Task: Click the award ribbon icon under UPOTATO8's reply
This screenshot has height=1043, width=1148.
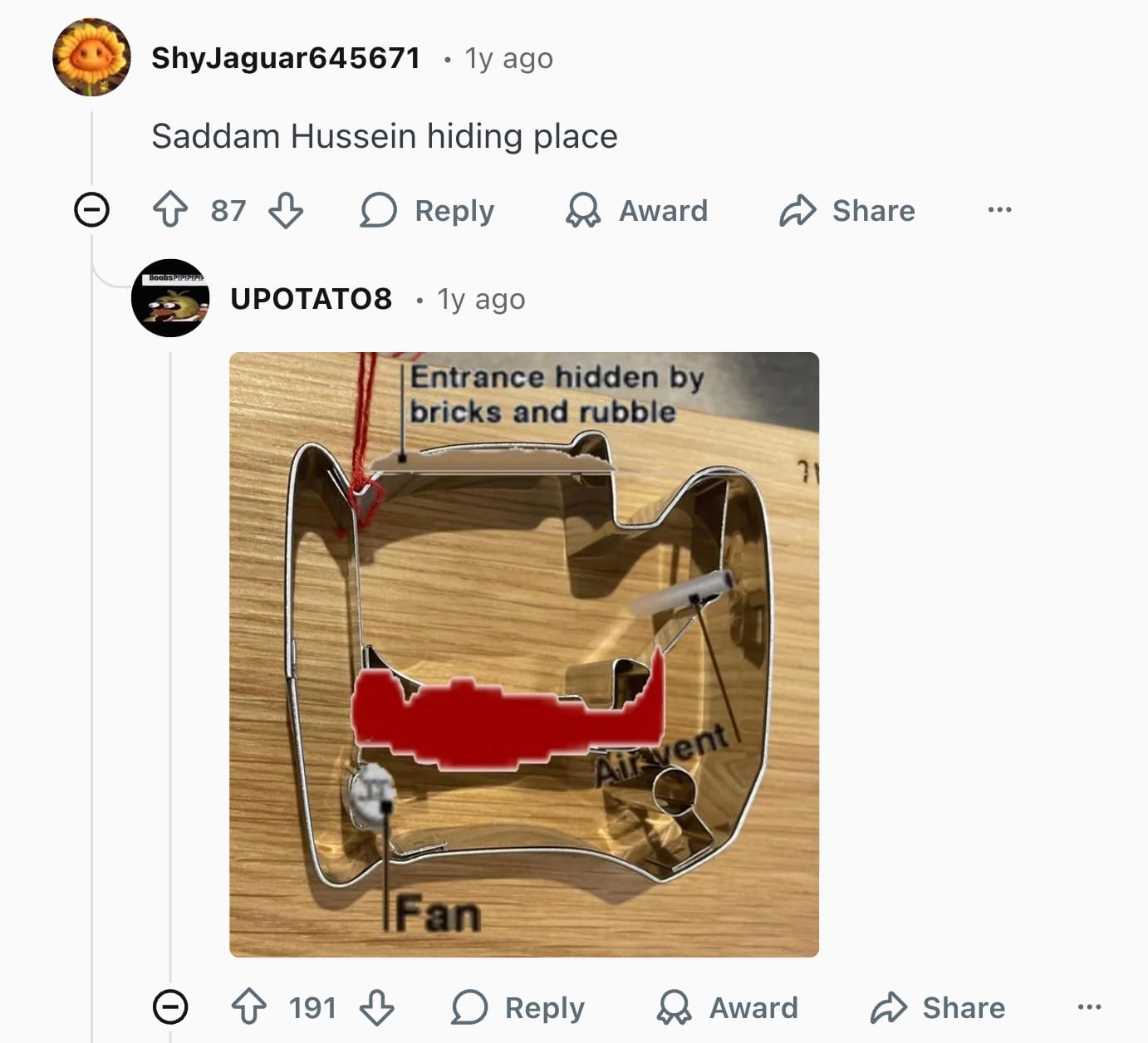Action: (674, 1007)
